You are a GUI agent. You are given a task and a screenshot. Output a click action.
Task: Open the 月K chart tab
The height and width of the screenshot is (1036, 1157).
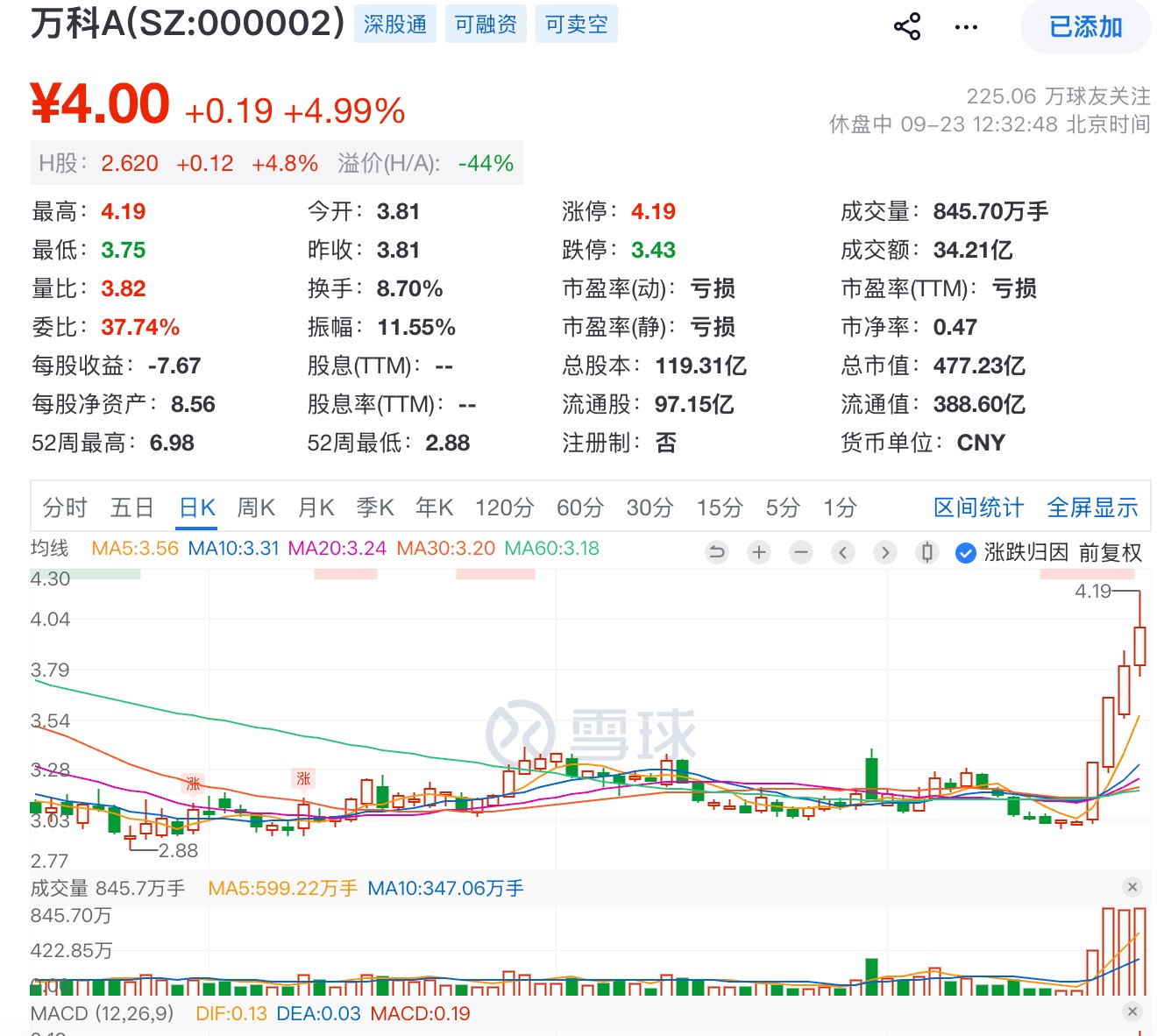[x=316, y=507]
